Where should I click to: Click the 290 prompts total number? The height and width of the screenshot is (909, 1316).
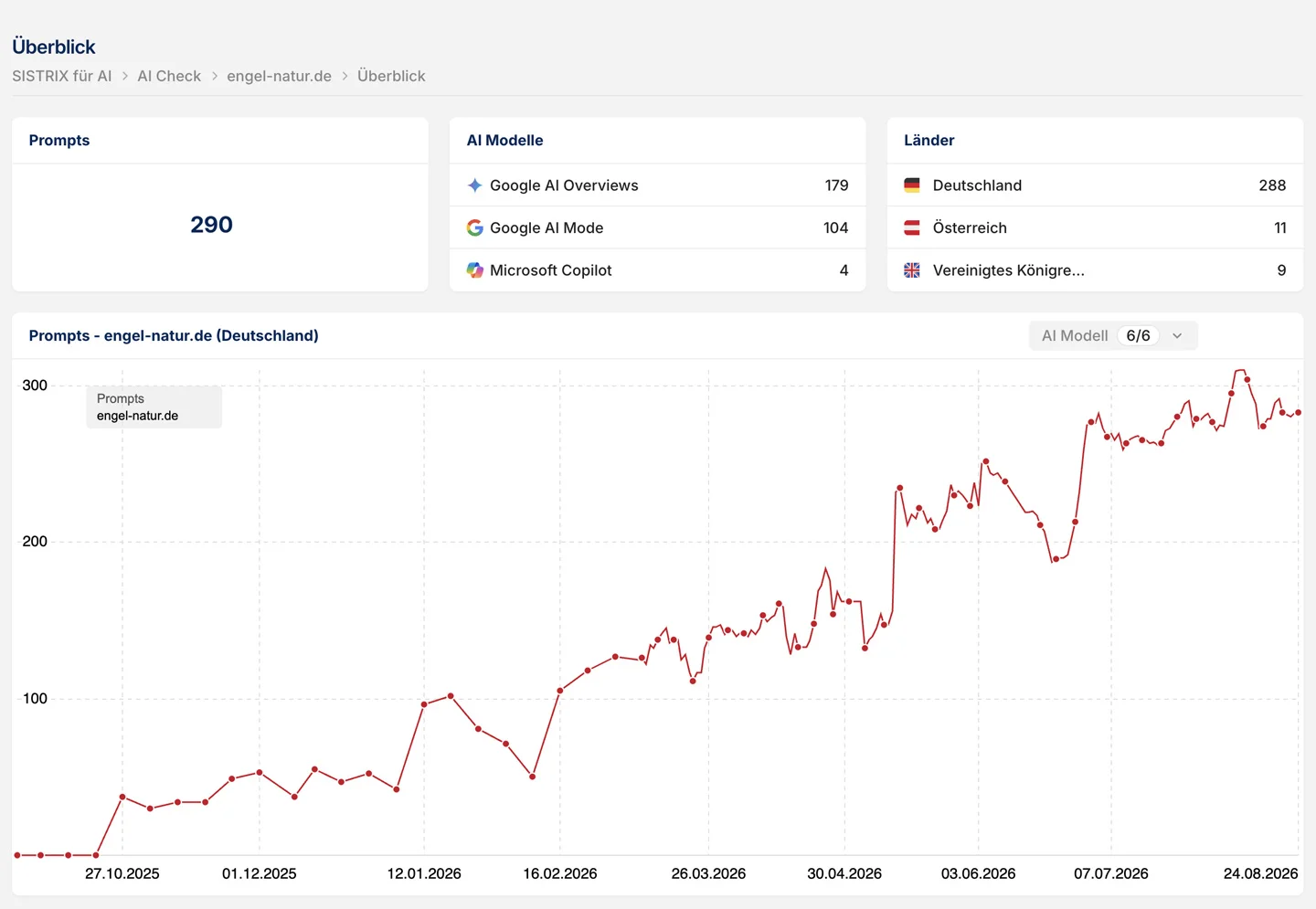(211, 225)
